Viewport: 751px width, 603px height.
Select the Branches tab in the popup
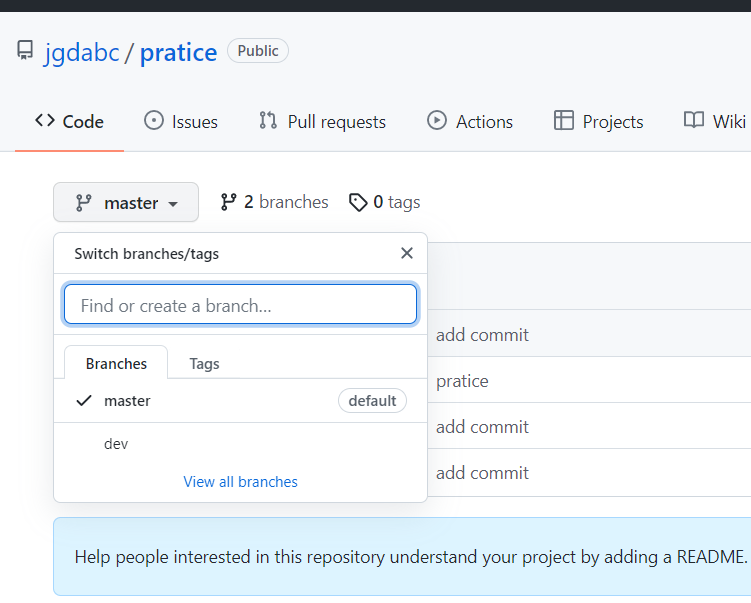click(x=116, y=364)
